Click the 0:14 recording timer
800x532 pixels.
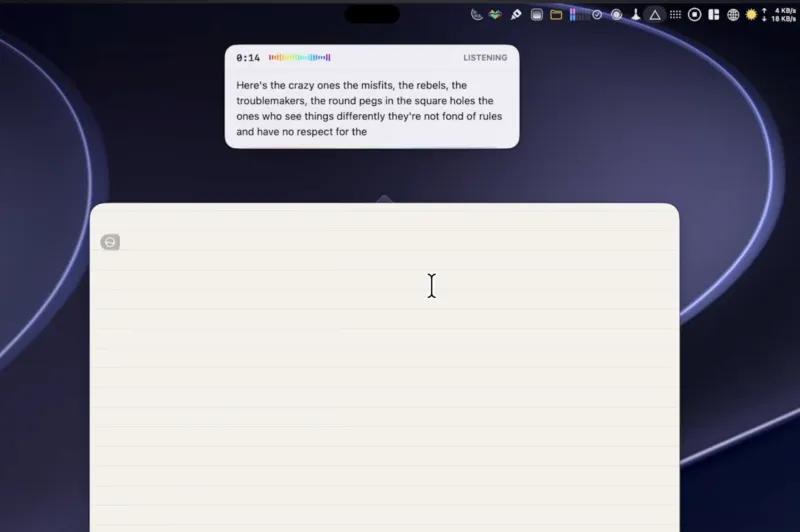(248, 58)
